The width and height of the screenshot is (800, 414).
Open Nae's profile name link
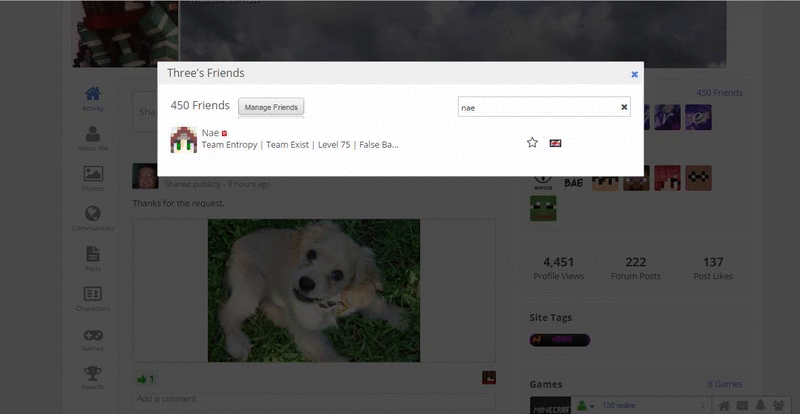tap(210, 133)
